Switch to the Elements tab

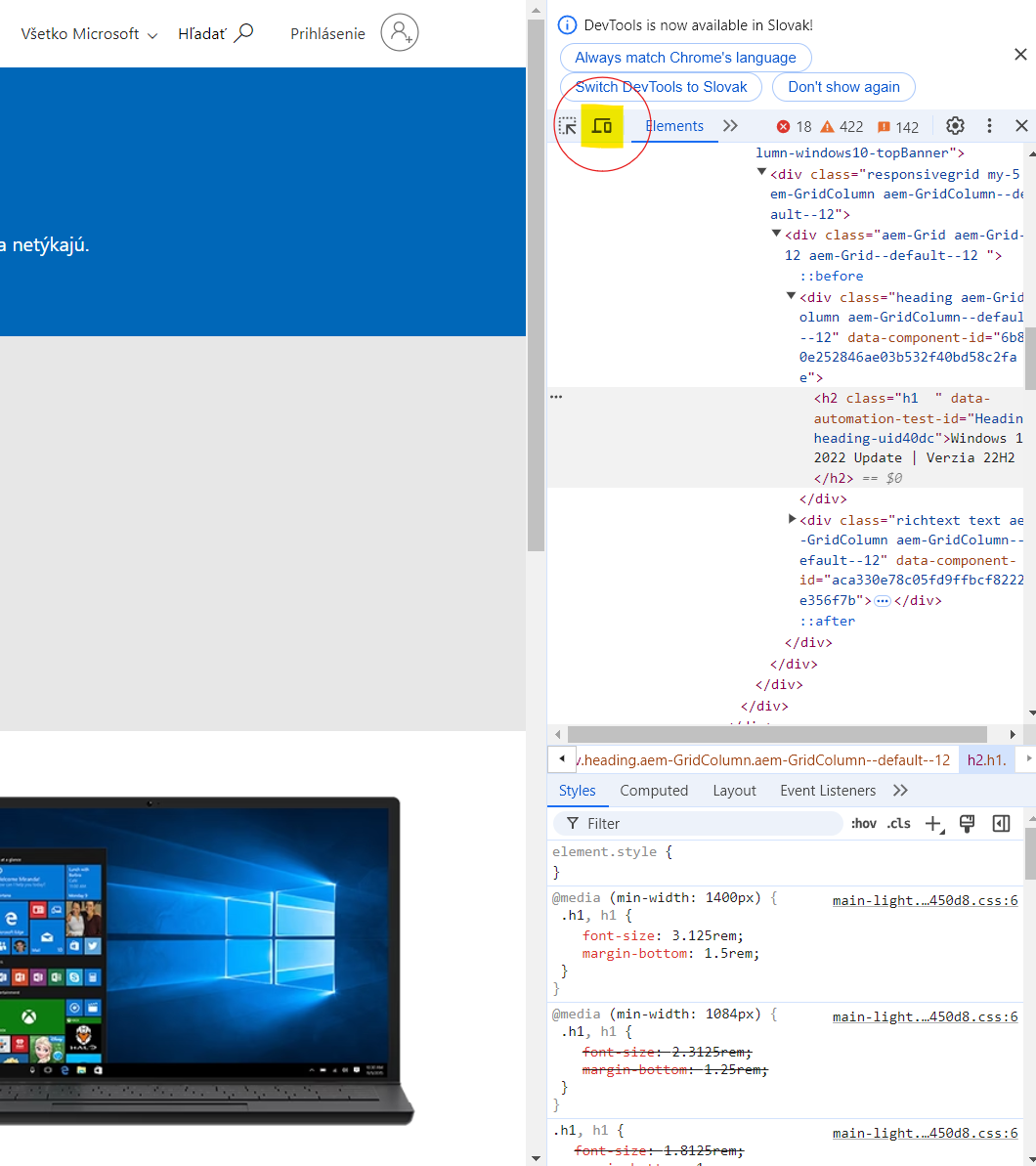[x=674, y=126]
